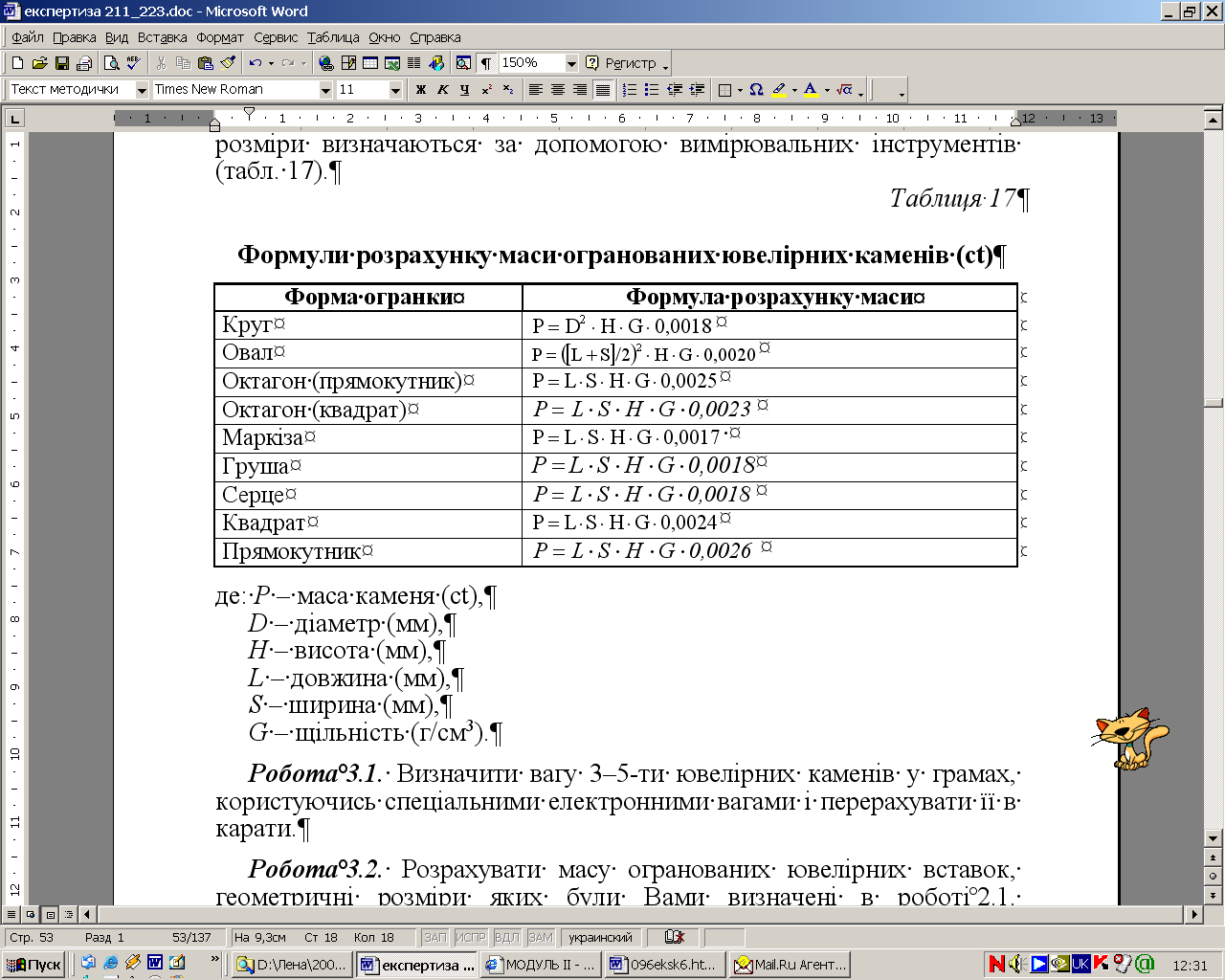This screenshot has width=1225, height=980.
Task: Open the font color dropdown arrow
Action: [x=826, y=89]
